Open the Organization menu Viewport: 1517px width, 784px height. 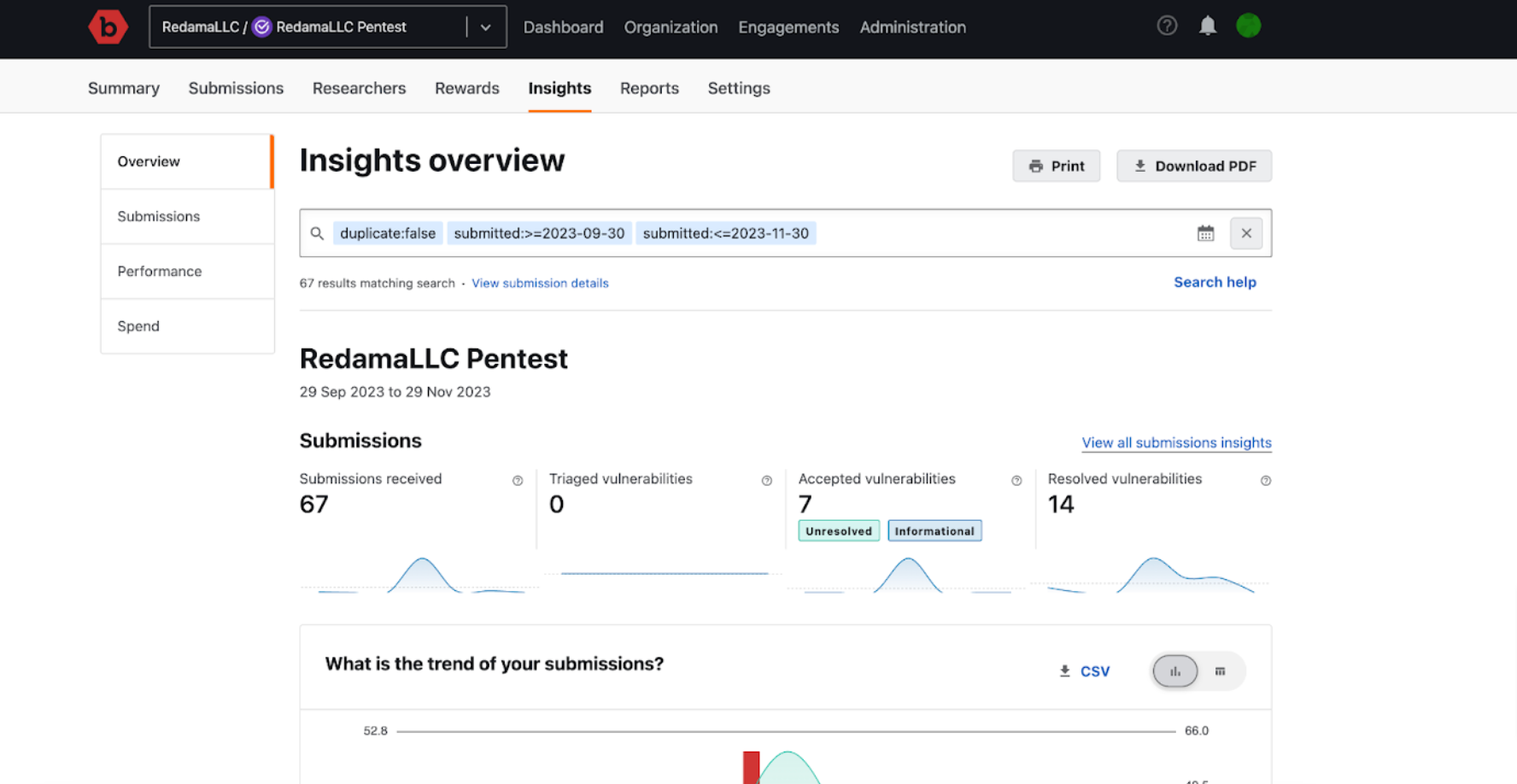[x=671, y=27]
